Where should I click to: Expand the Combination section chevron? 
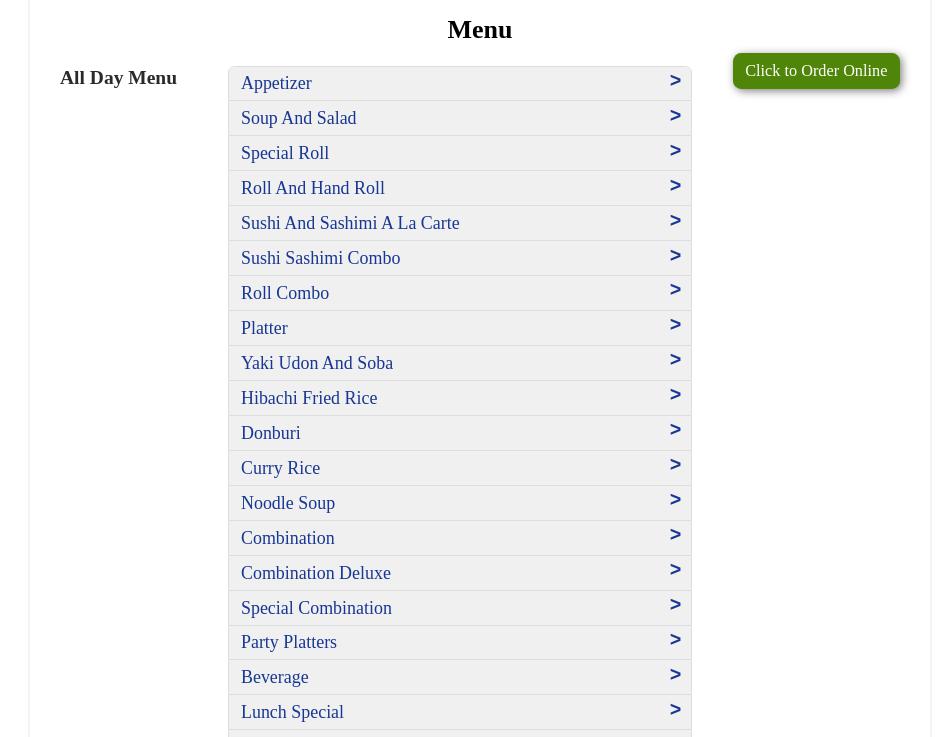click(x=675, y=535)
